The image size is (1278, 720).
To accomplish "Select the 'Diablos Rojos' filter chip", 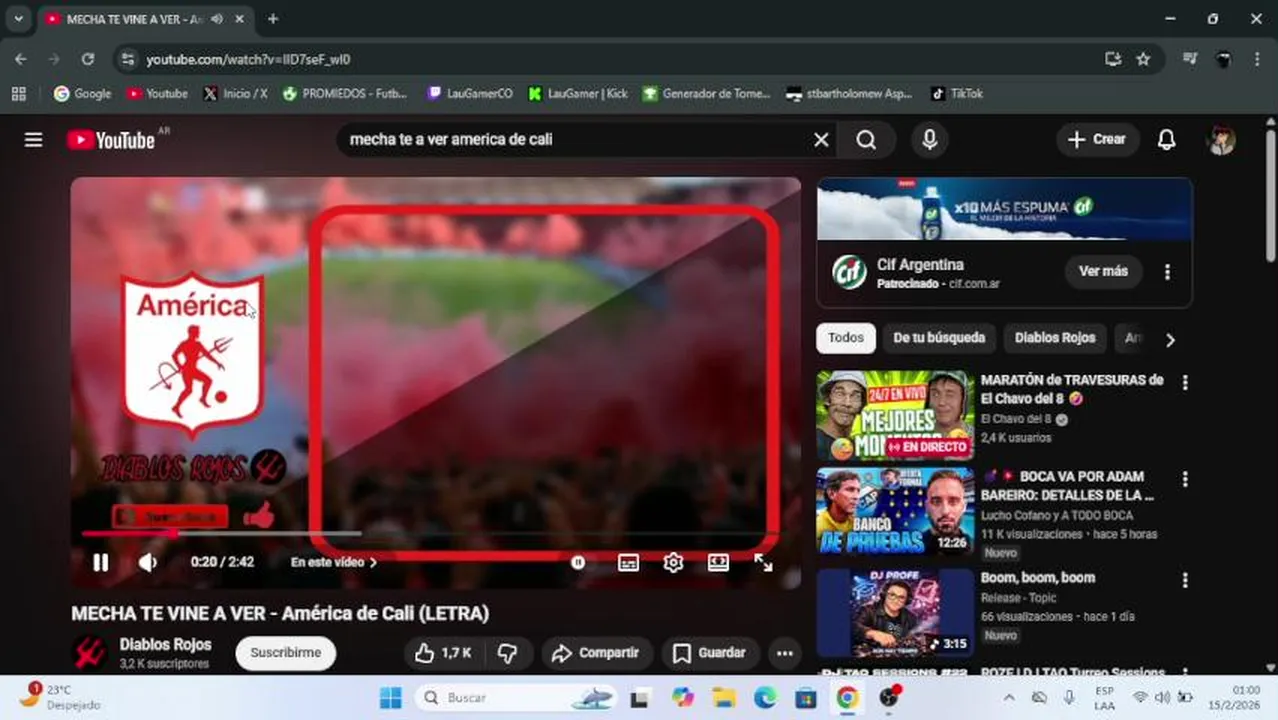I will pyautogui.click(x=1055, y=338).
